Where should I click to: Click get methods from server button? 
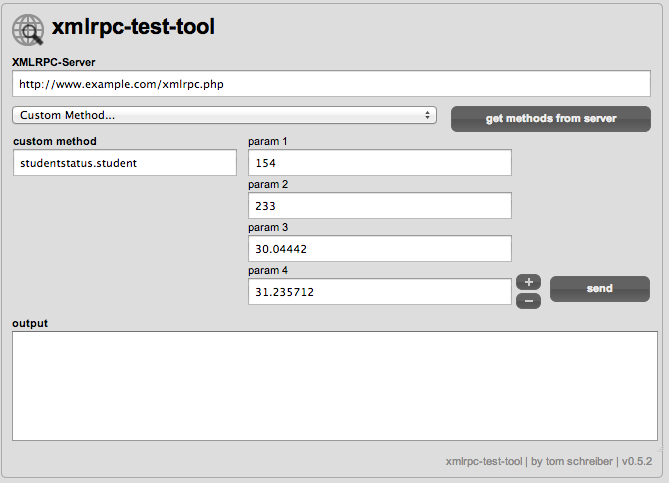pos(551,119)
